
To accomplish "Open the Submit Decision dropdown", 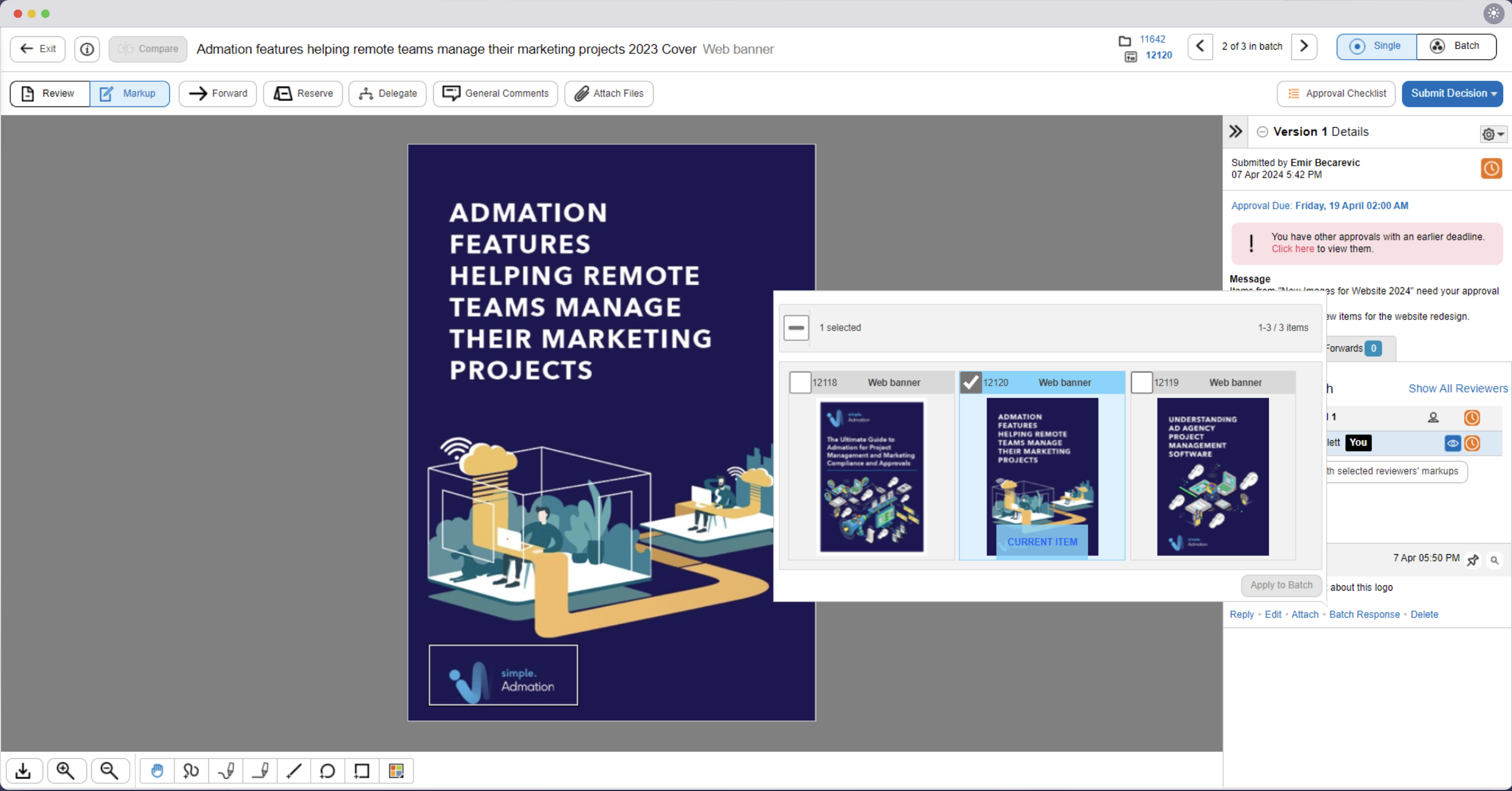I will pos(1452,94).
